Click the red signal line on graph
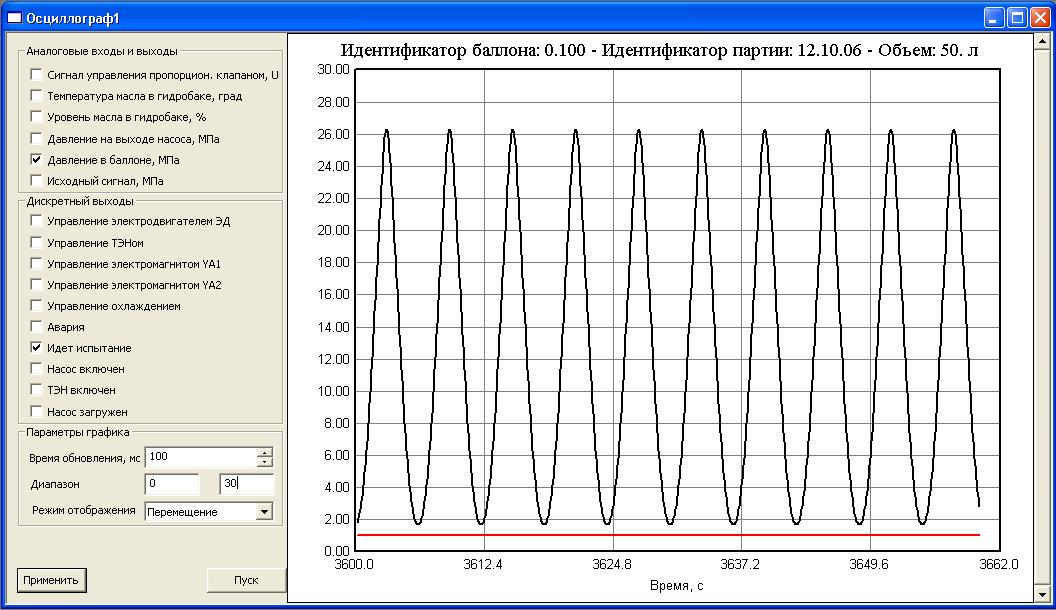The image size is (1056, 610). (660, 535)
